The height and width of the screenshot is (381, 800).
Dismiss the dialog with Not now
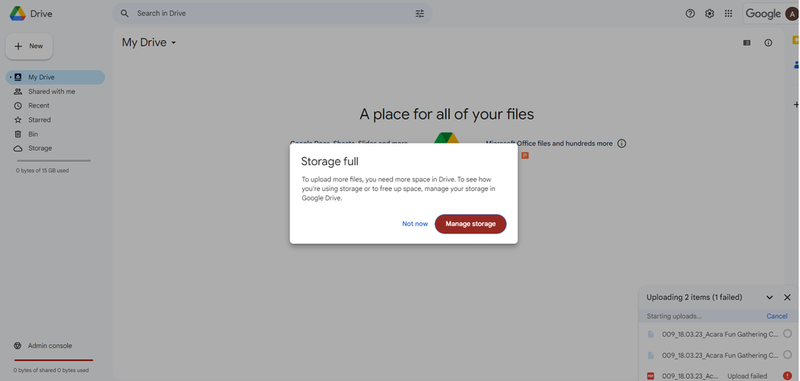415,224
